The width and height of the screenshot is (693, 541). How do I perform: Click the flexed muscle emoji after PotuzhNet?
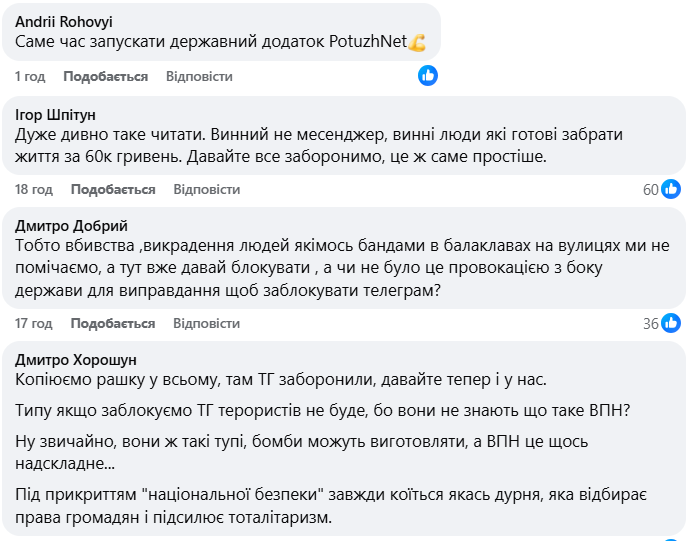(417, 43)
